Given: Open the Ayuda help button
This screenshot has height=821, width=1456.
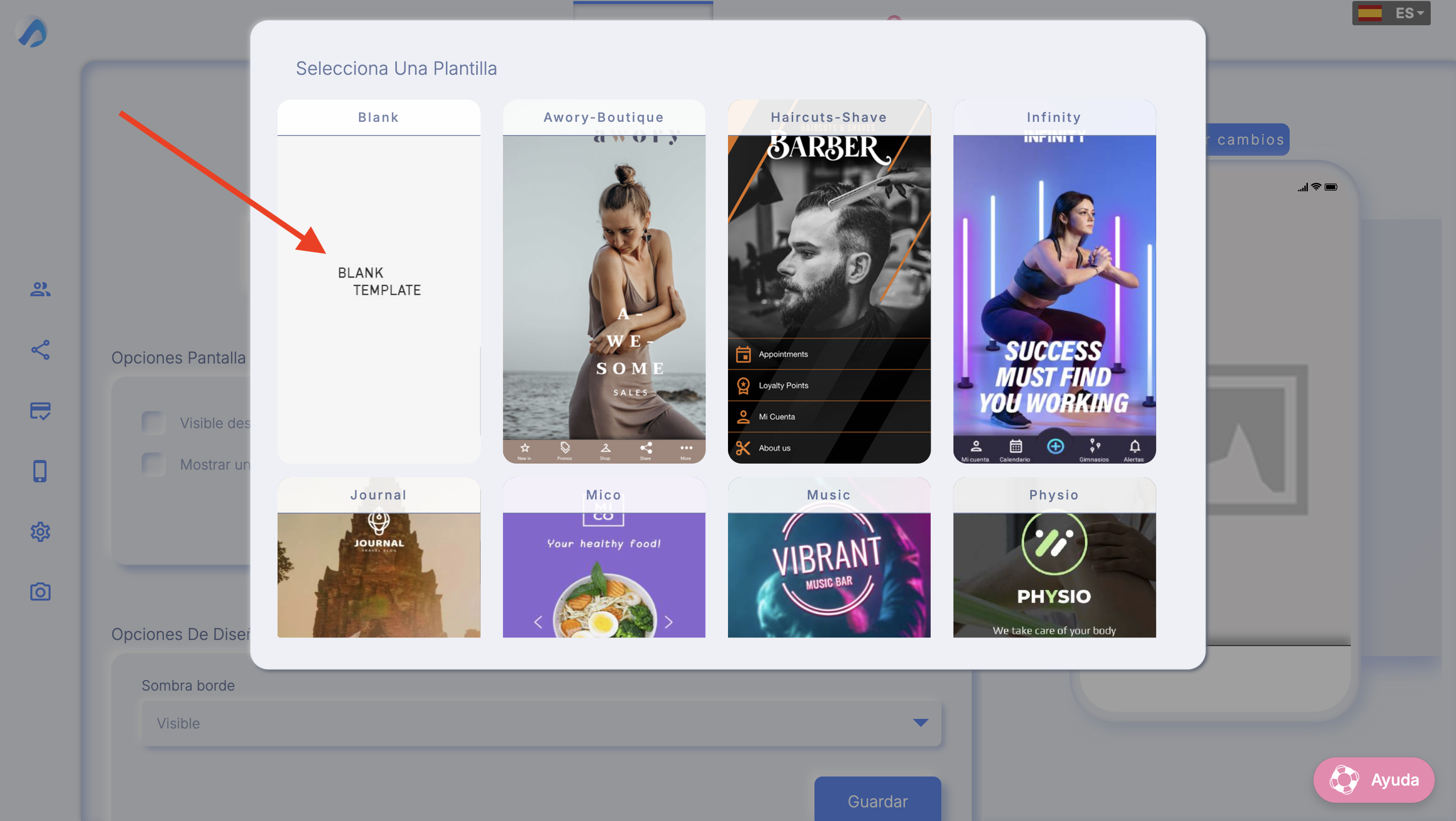Looking at the screenshot, I should [x=1374, y=780].
